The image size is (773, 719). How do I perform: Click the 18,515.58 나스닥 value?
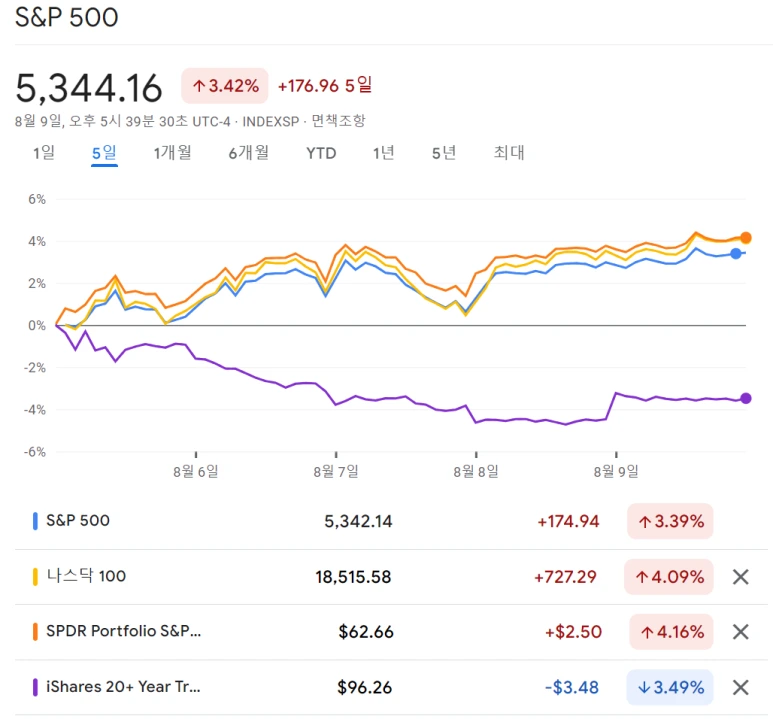point(353,576)
